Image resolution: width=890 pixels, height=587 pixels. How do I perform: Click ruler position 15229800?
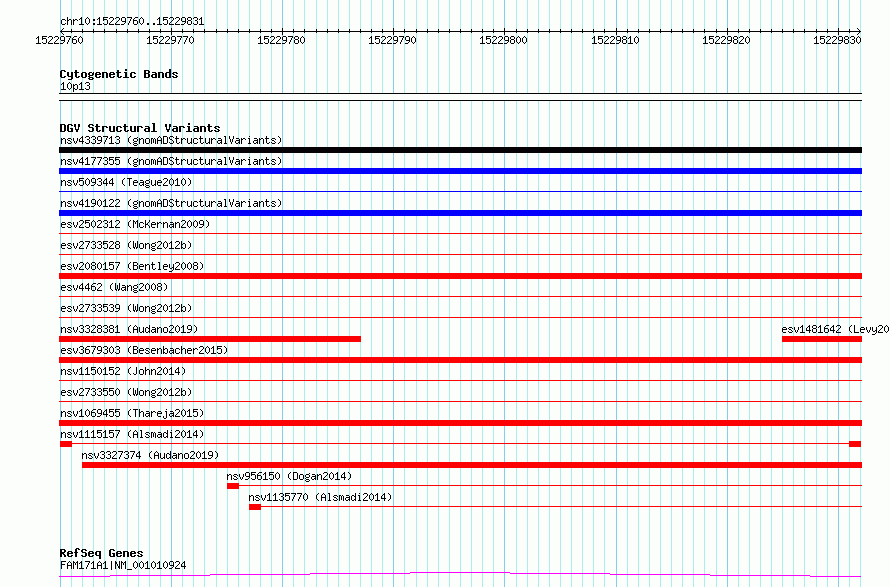pos(503,40)
